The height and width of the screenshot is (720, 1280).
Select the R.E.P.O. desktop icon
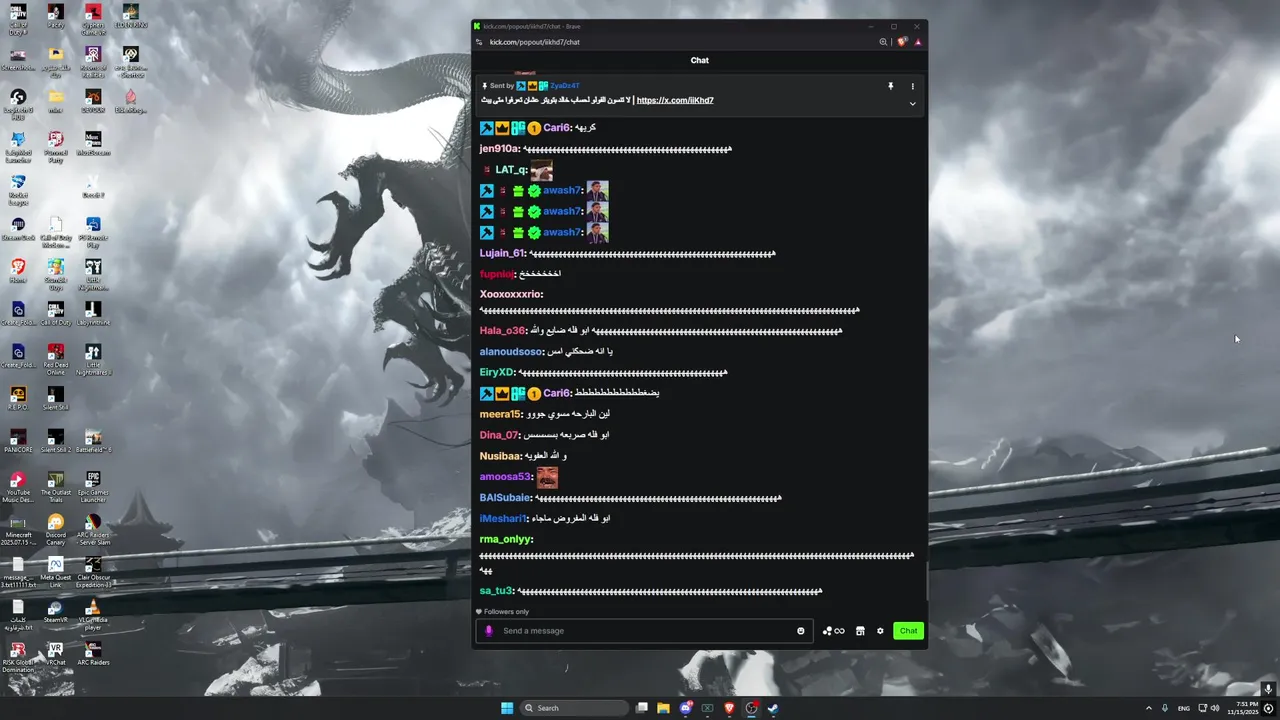pos(17,400)
